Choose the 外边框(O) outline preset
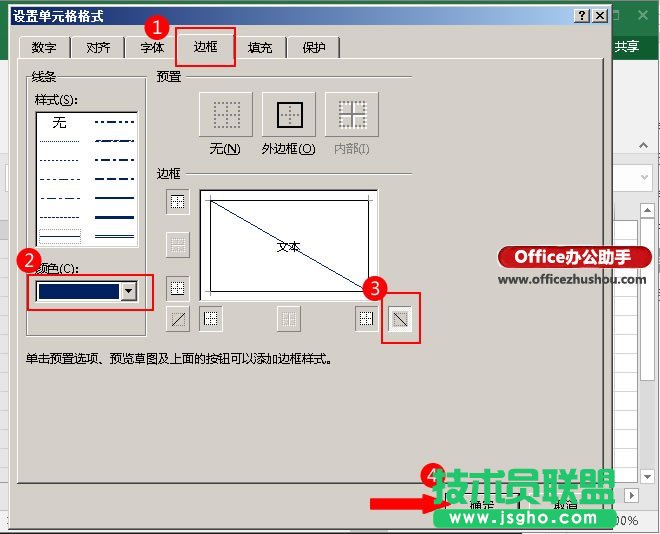The image size is (660, 534). tap(289, 114)
